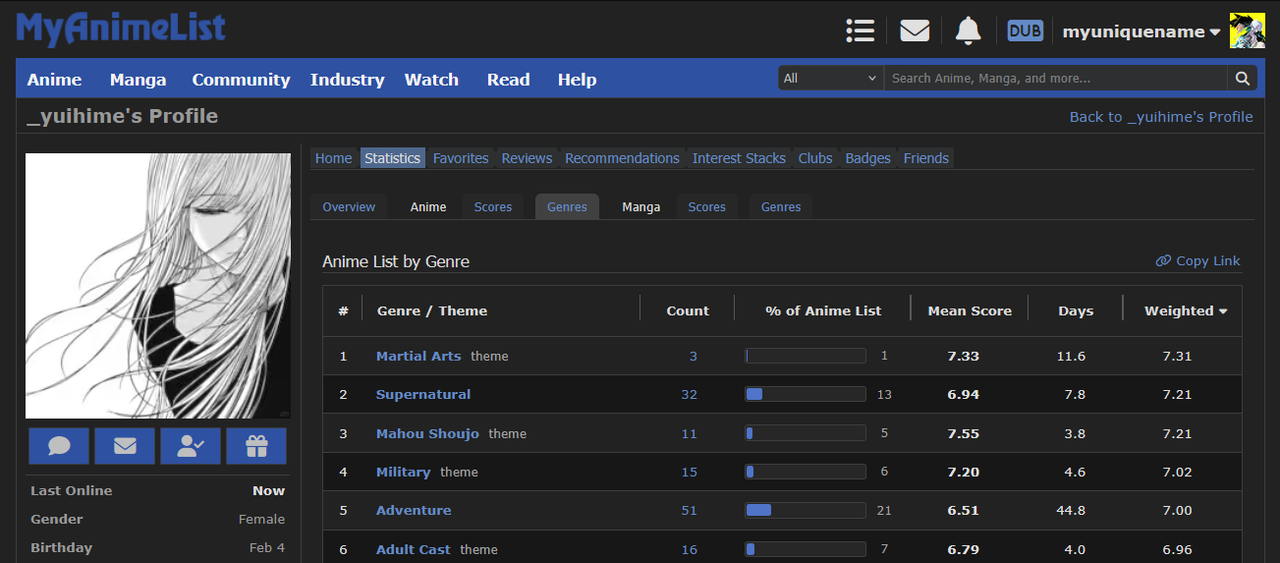The width and height of the screenshot is (1280, 563).
Task: Click the Martial Arts percentage bar
Action: pos(806,356)
